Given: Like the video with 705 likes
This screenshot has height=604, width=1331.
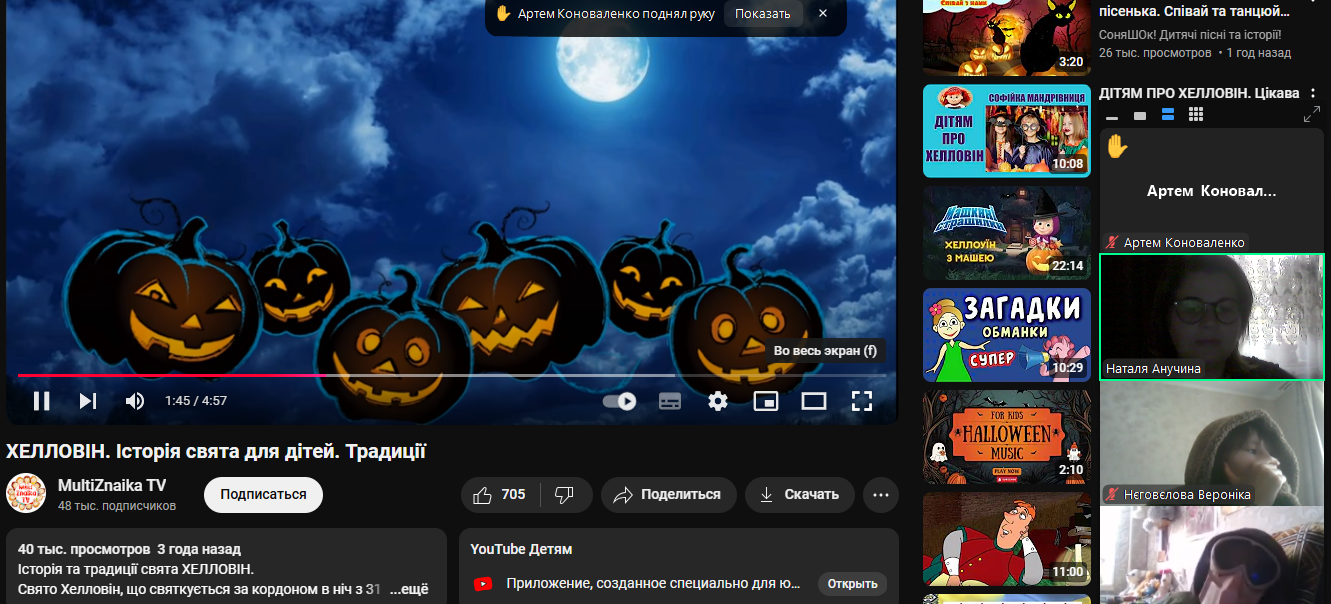Looking at the screenshot, I should (500, 495).
